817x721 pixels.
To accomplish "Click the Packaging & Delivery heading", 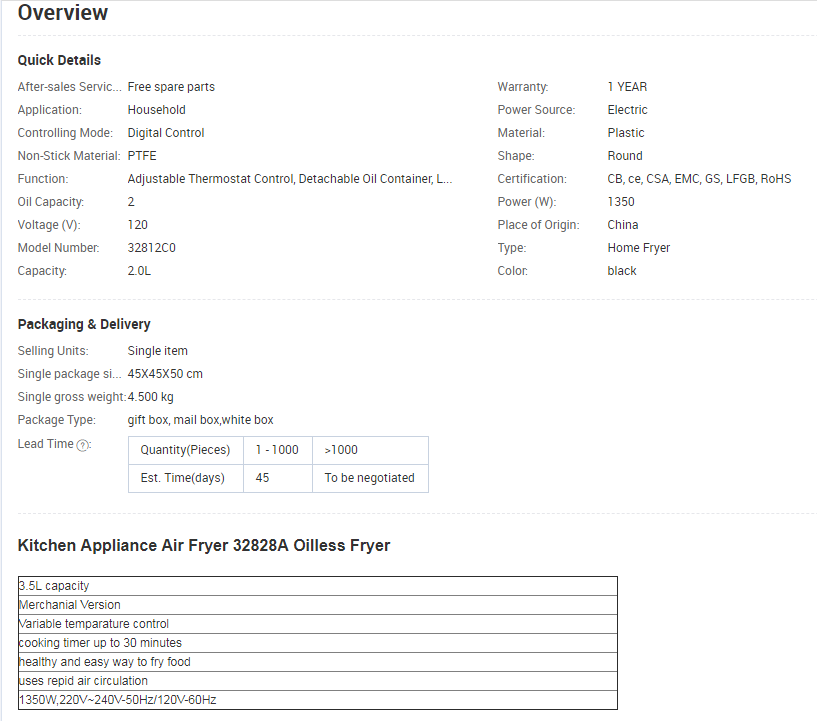I will pos(84,324).
